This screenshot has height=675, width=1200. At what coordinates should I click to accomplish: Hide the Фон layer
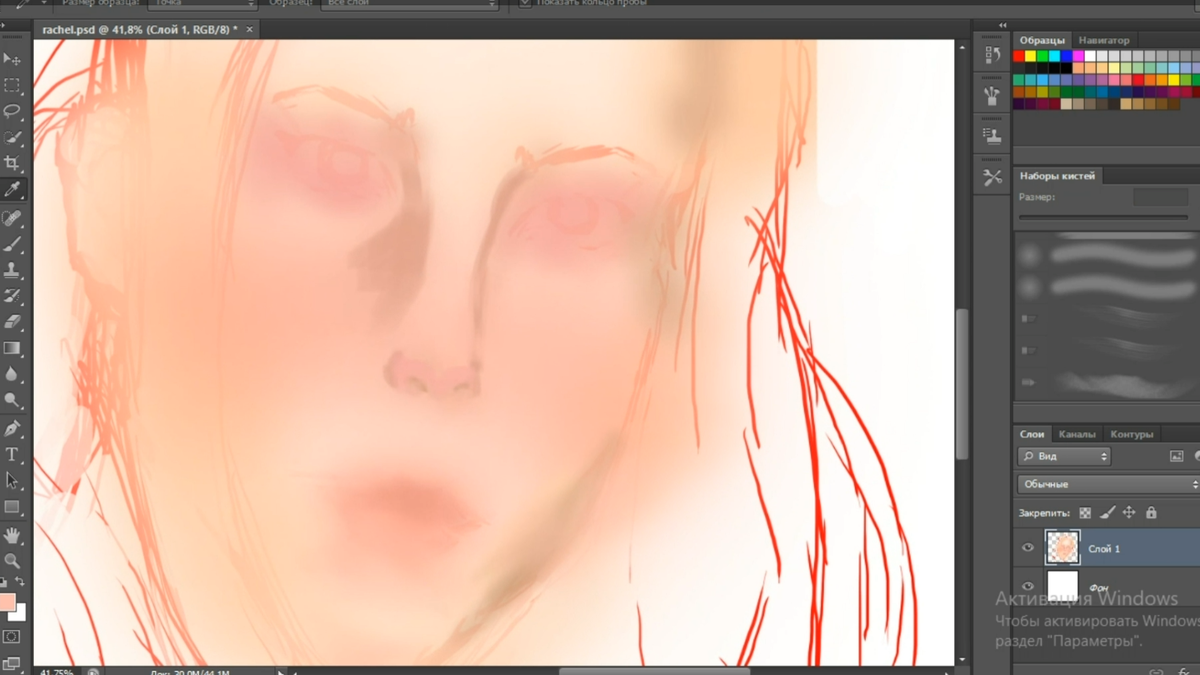click(1028, 586)
